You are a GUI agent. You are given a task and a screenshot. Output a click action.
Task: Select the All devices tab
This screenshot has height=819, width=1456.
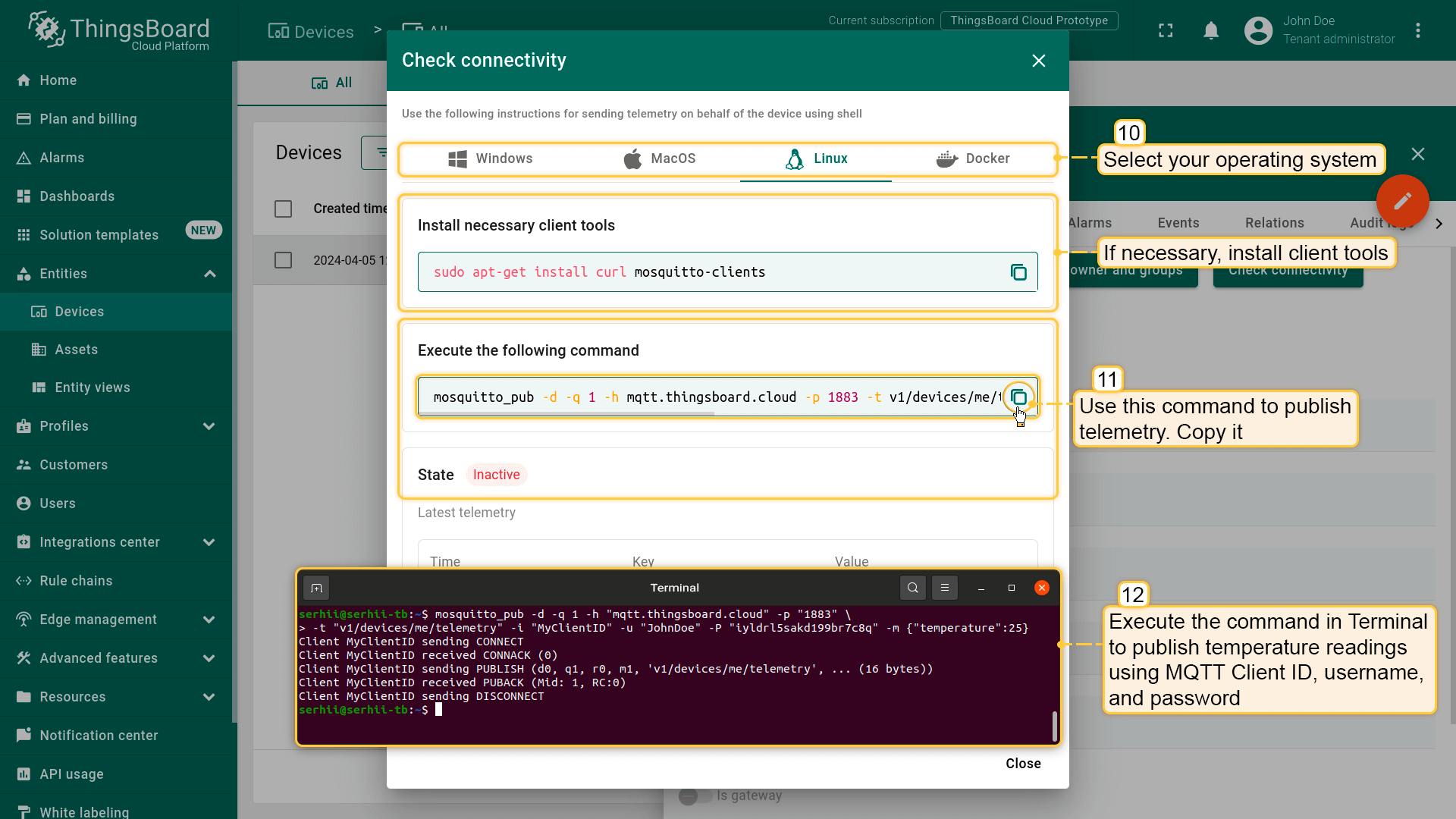coord(332,83)
